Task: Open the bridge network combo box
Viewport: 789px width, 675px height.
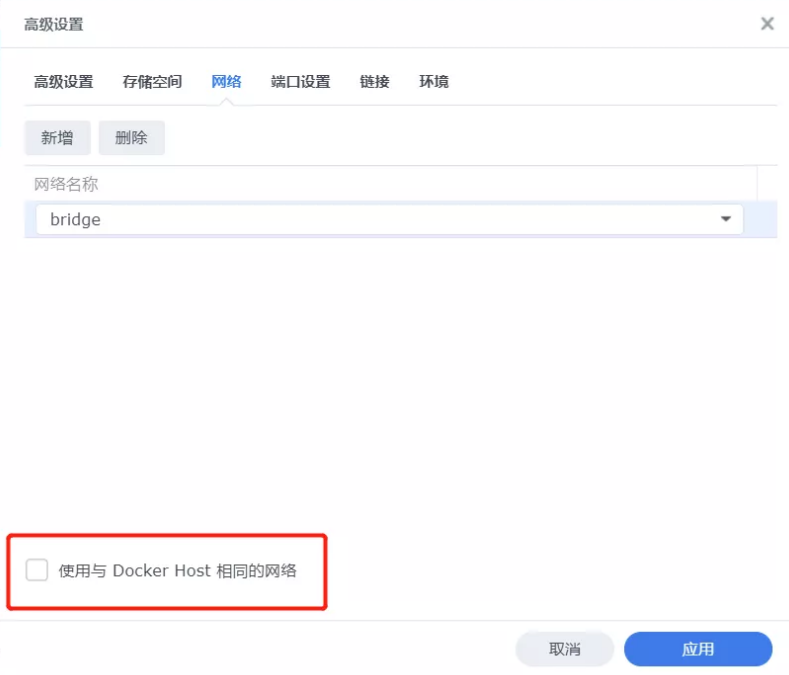Action: (380, 220)
